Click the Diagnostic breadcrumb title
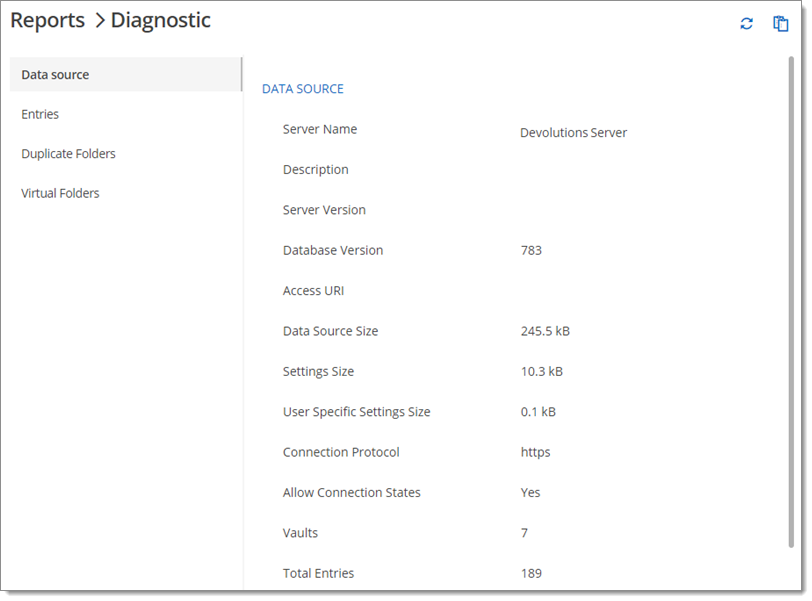The width and height of the screenshot is (812, 601). pyautogui.click(x=161, y=21)
